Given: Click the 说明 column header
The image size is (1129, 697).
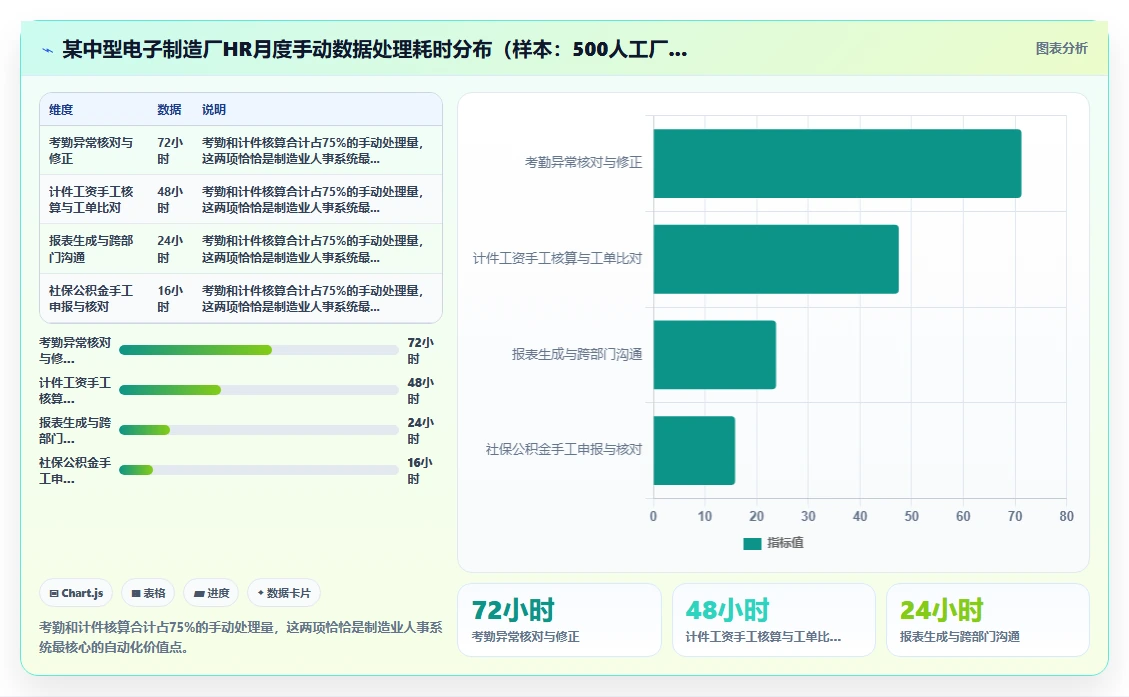Looking at the screenshot, I should pos(214,109).
